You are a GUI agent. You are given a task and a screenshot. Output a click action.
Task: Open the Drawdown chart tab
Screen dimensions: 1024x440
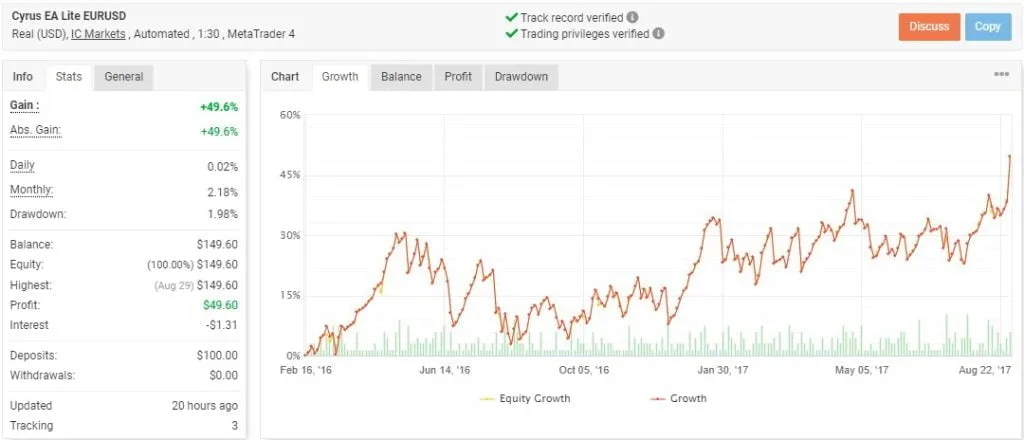click(x=521, y=77)
